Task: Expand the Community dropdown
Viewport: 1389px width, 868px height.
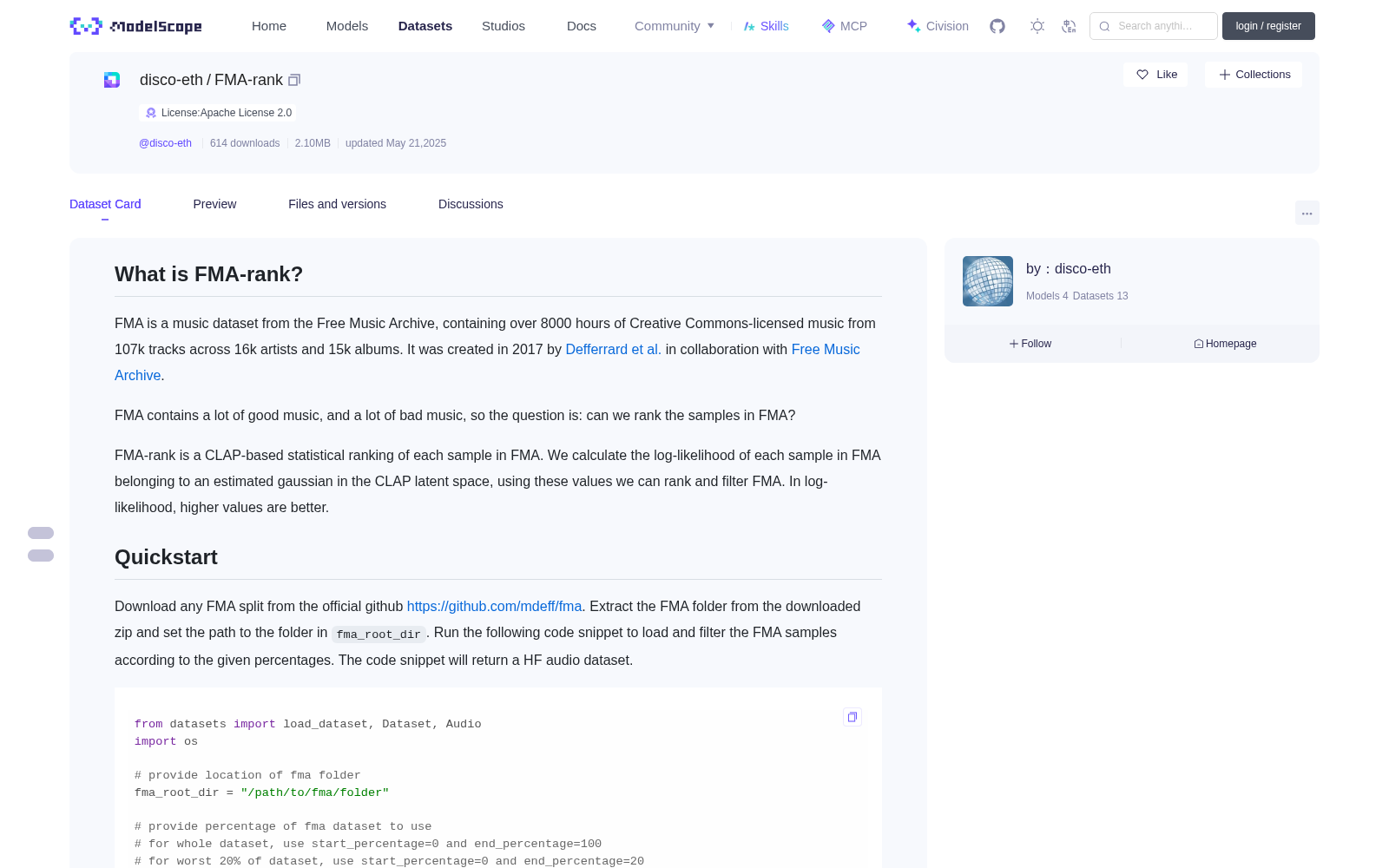Action: 675,26
